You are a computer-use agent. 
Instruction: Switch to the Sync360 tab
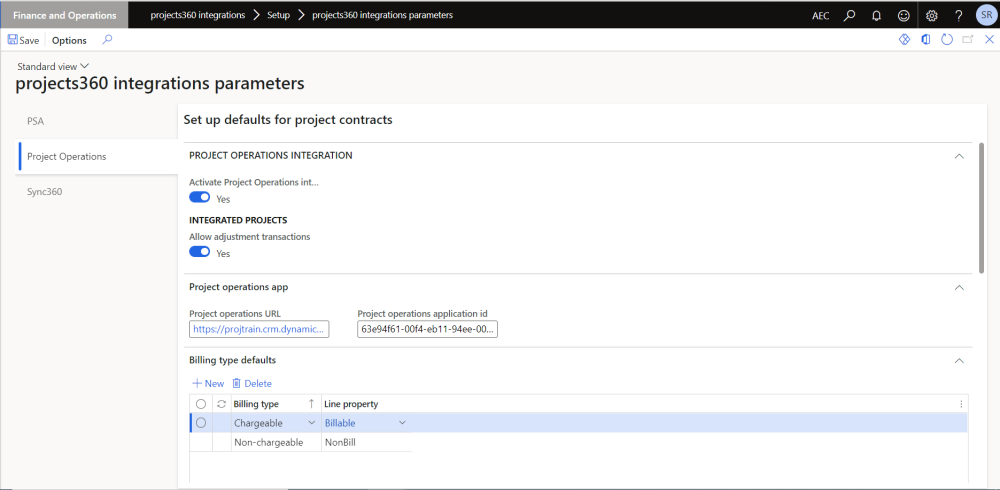pyautogui.click(x=45, y=191)
